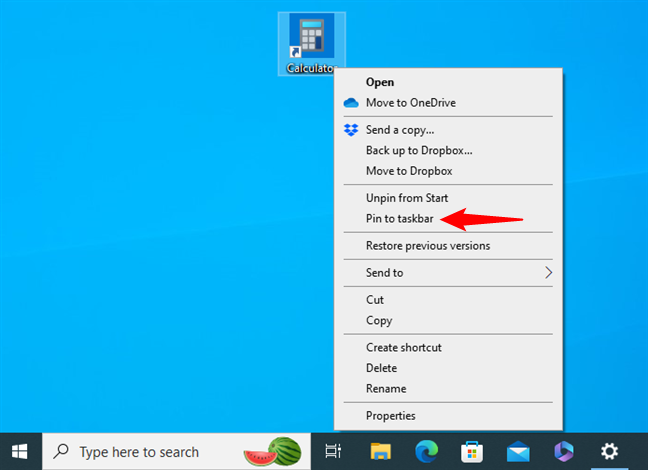
Task: Select the Calculator desktop shortcut icon
Action: [x=312, y=36]
